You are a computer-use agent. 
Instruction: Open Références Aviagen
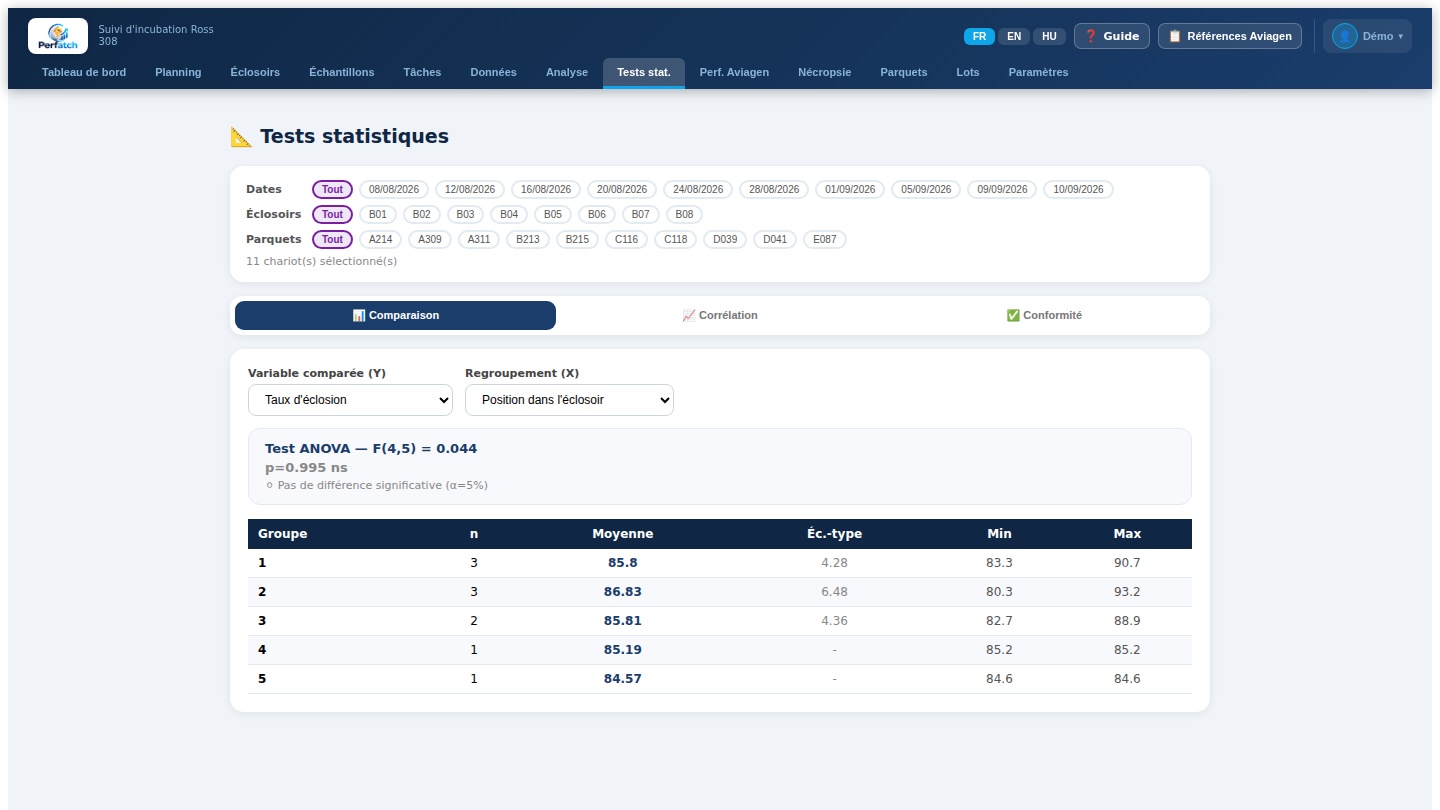click(1230, 36)
